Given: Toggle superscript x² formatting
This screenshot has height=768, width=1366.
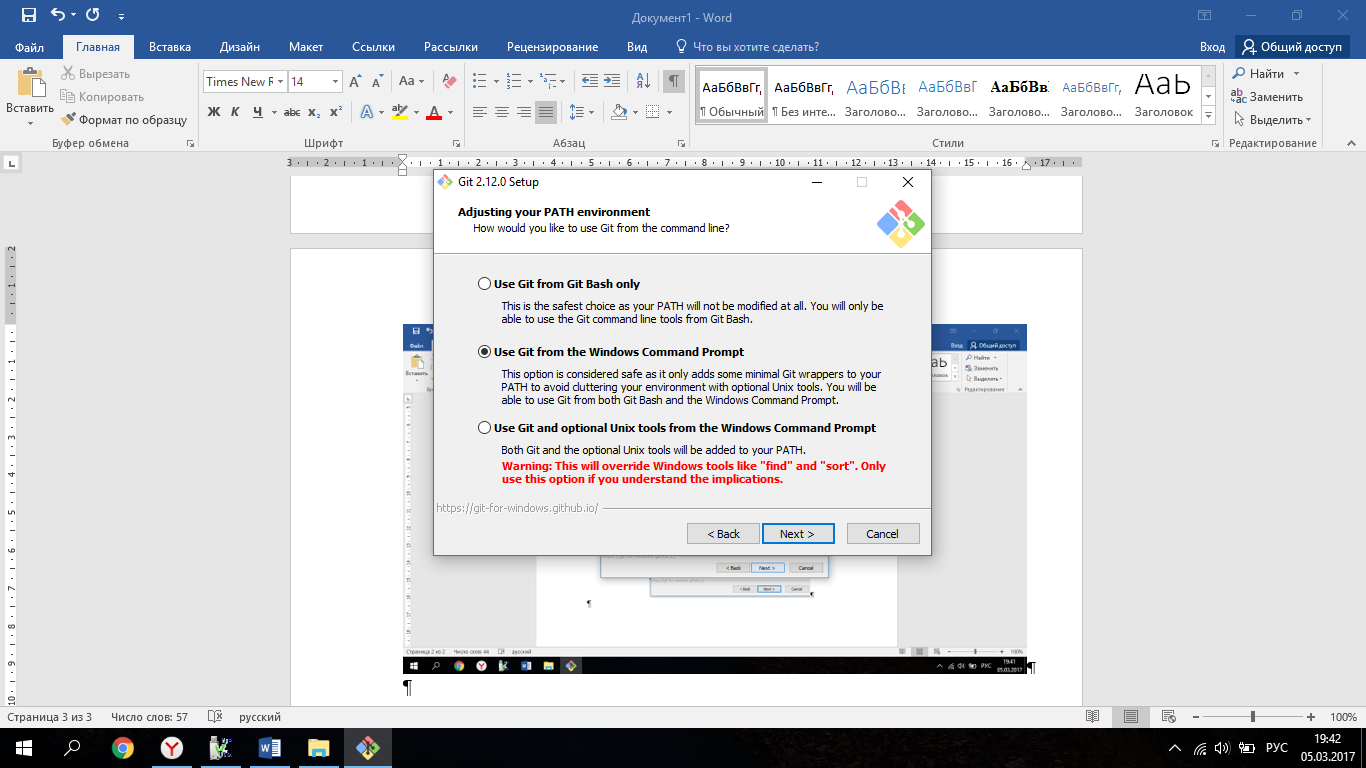Looking at the screenshot, I should pyautogui.click(x=336, y=112).
